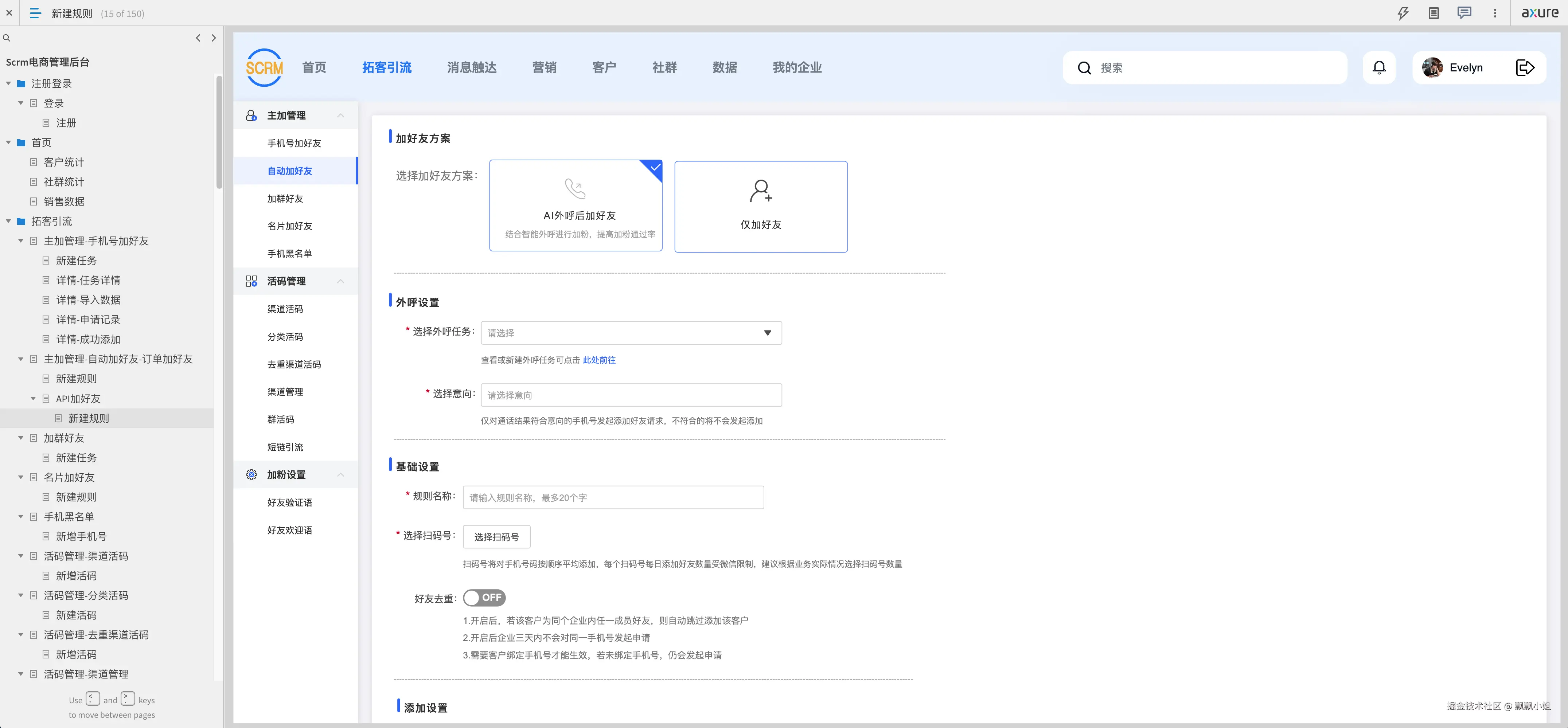Screen dimensions: 1568x728
Task: Switch to the 数据 navigation tab
Action: click(x=724, y=67)
